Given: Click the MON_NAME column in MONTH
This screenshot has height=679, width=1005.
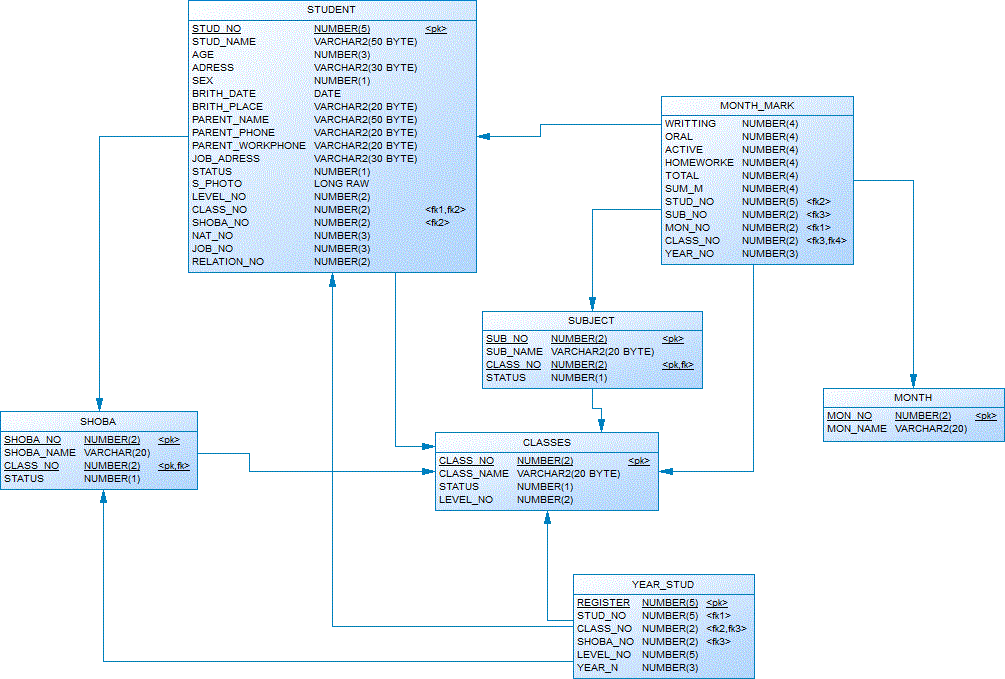Looking at the screenshot, I should (x=857, y=429).
